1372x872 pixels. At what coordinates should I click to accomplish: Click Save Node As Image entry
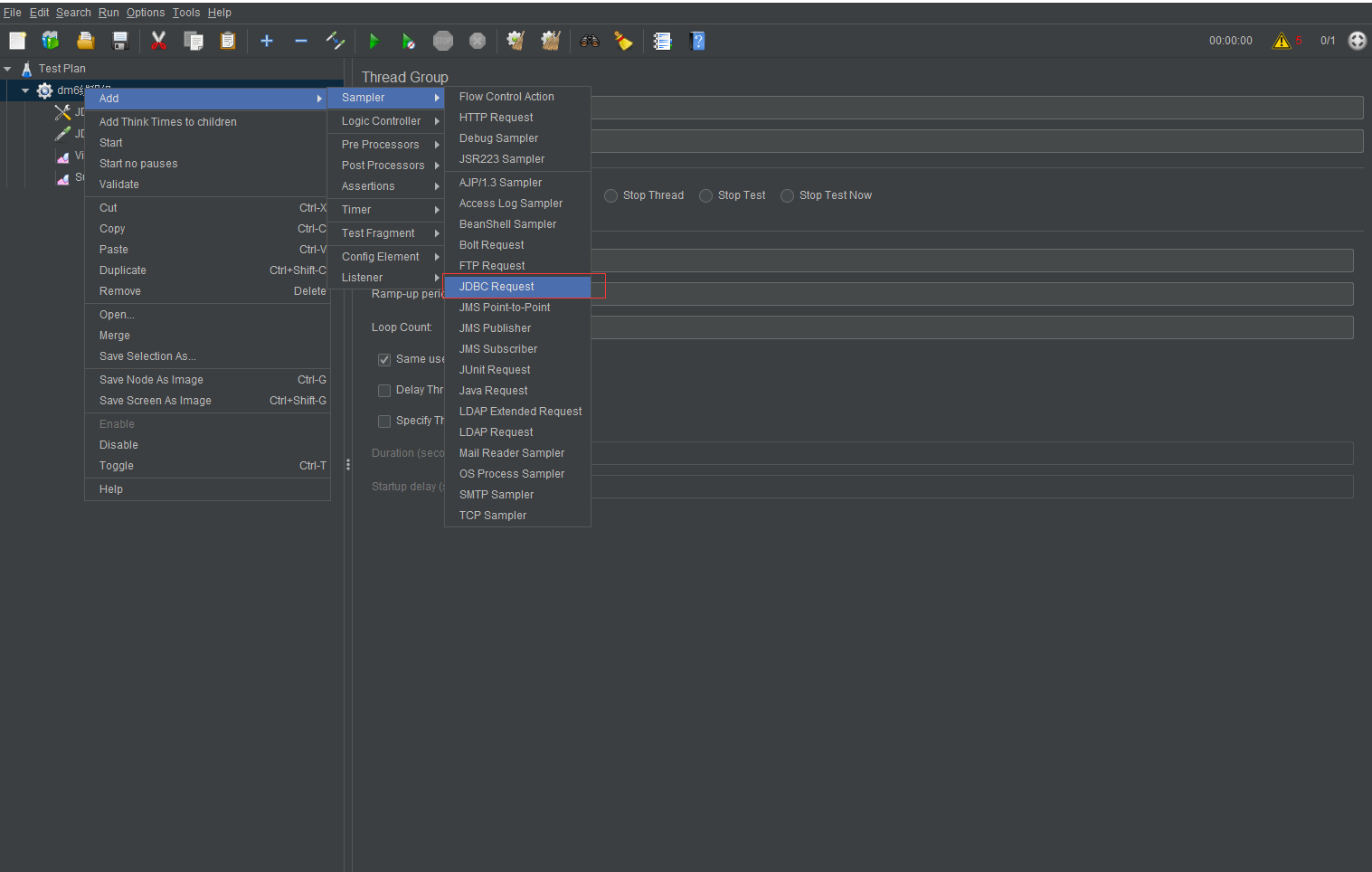pyautogui.click(x=208, y=380)
